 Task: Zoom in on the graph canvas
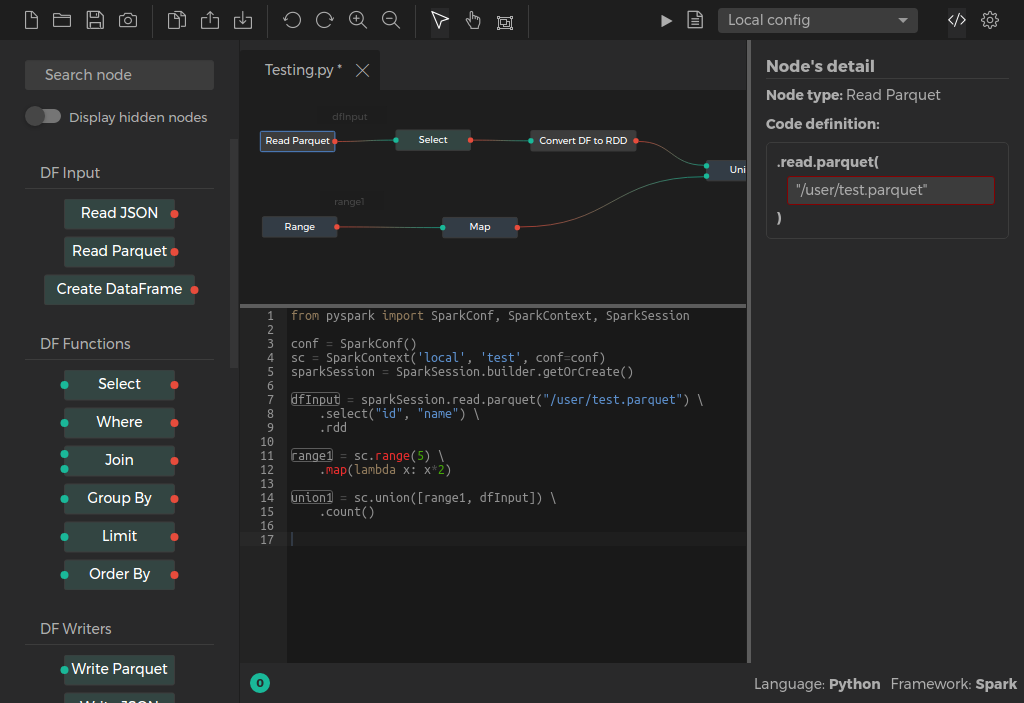pyautogui.click(x=358, y=20)
